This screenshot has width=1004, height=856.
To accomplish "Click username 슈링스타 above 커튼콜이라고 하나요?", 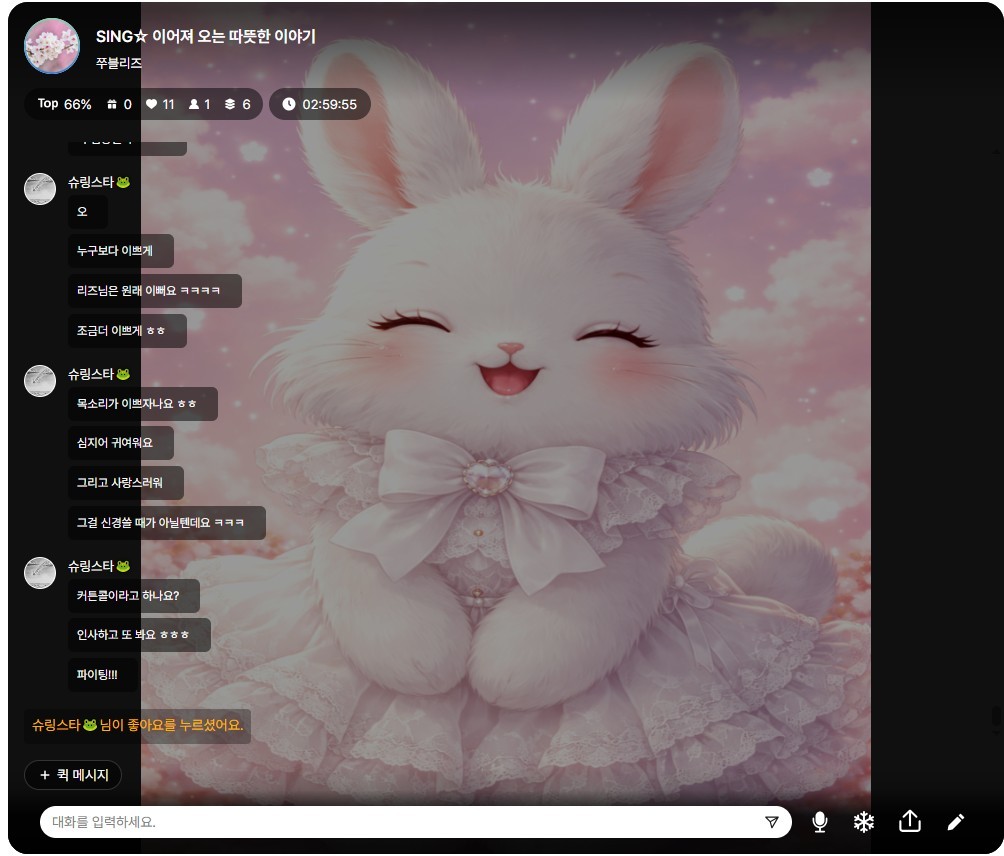I will (x=99, y=566).
